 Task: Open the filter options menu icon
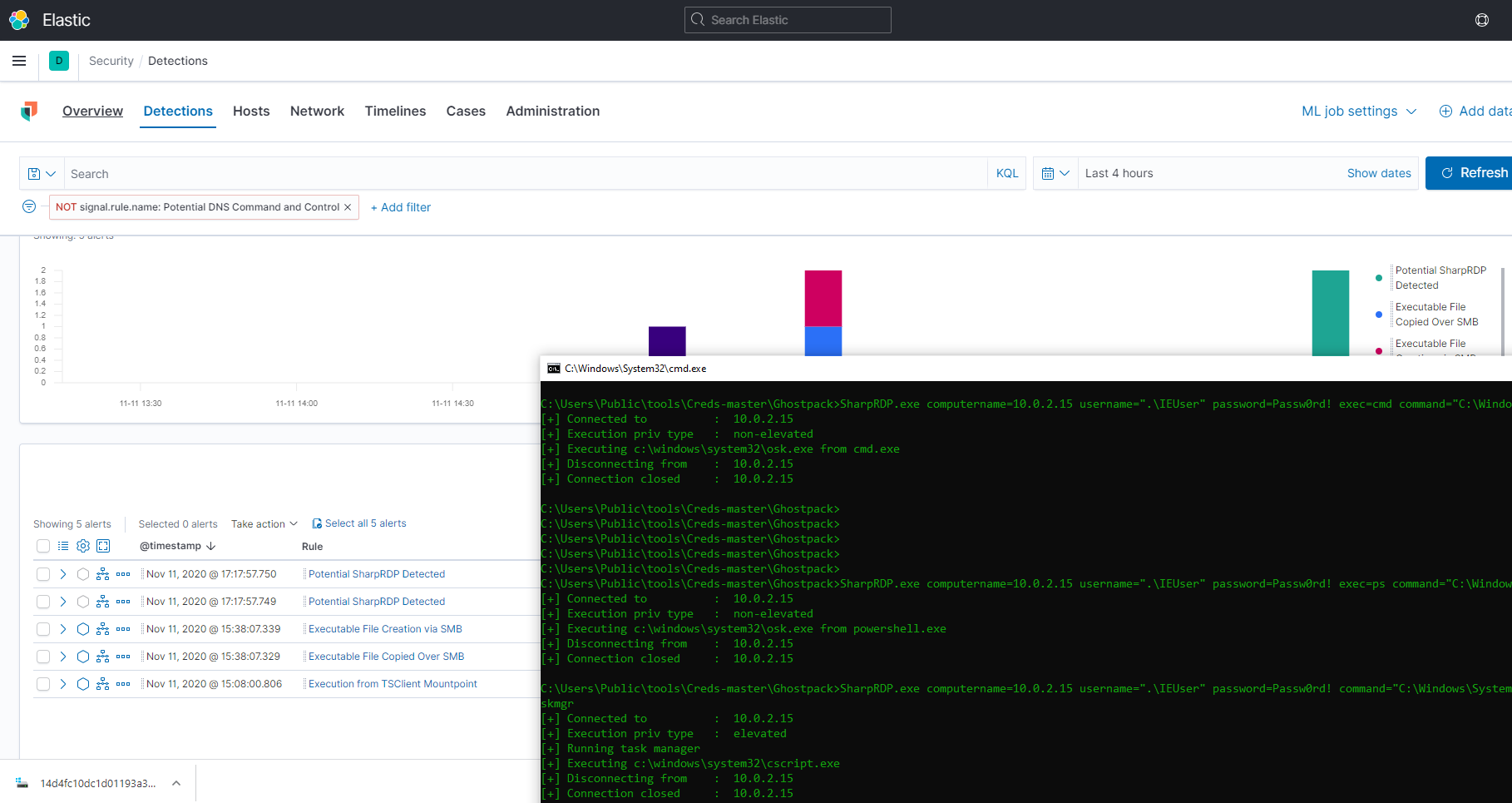point(28,206)
